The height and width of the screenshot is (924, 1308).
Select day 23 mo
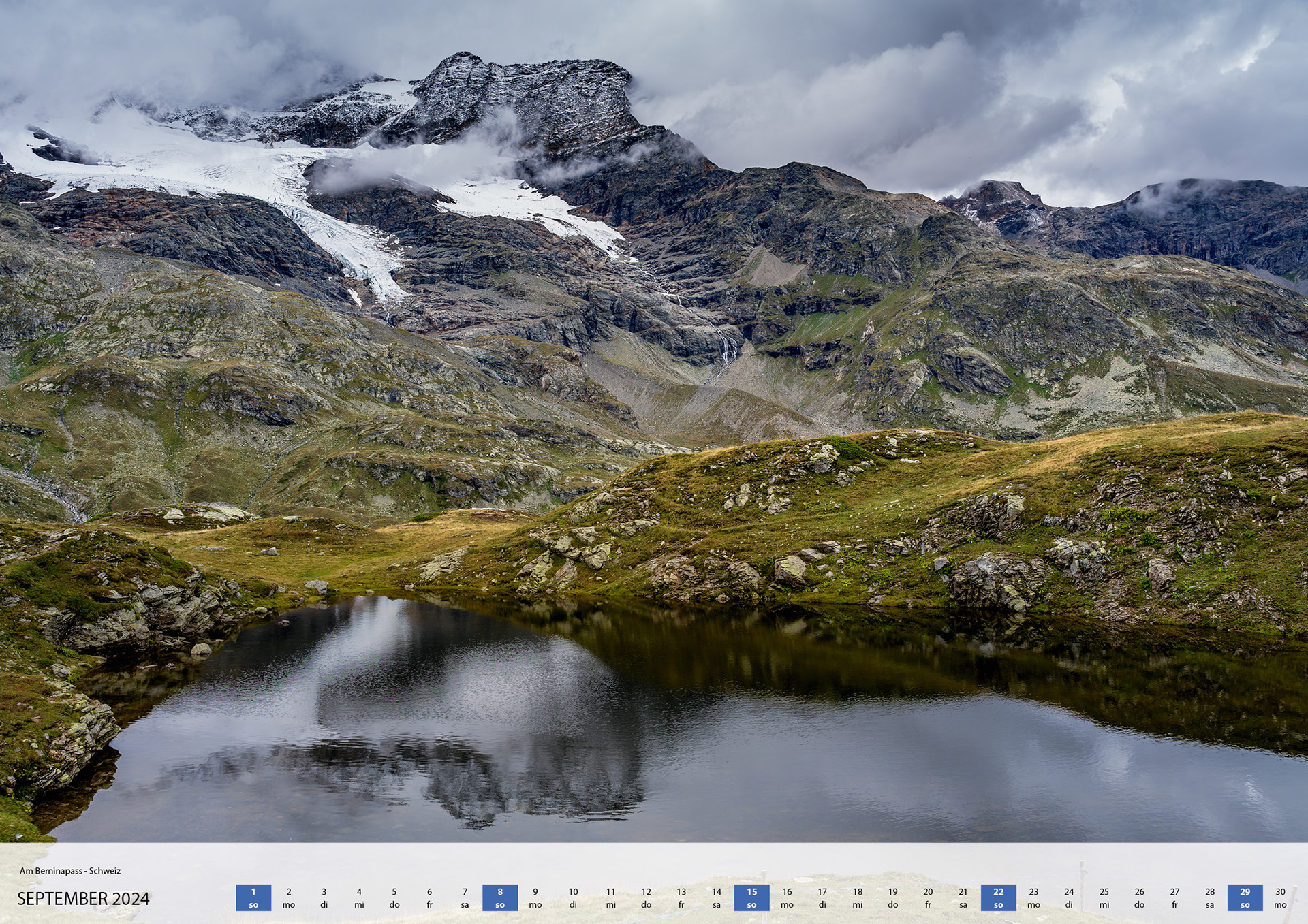pyautogui.click(x=1033, y=897)
